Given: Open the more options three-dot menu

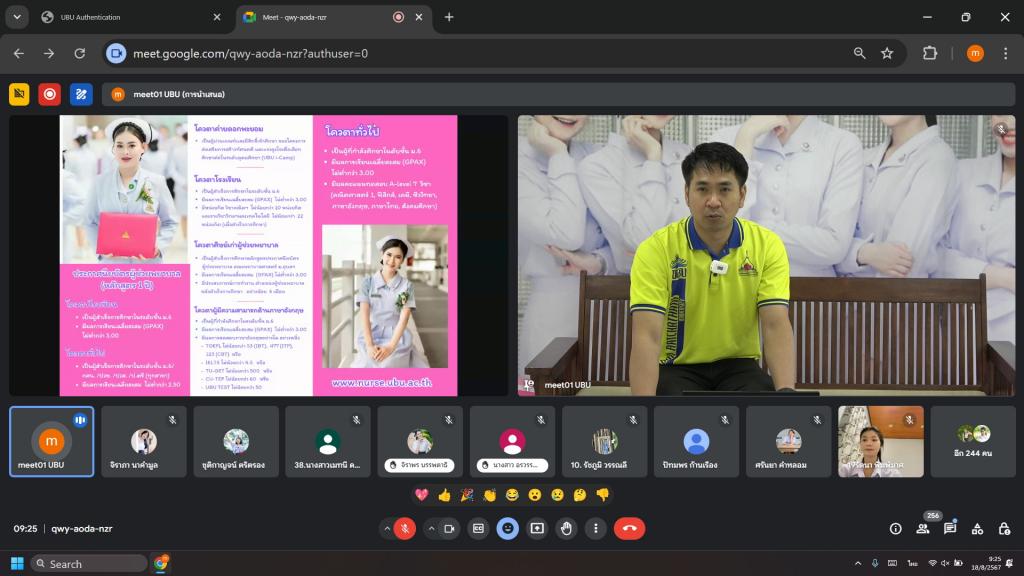Looking at the screenshot, I should (596, 528).
